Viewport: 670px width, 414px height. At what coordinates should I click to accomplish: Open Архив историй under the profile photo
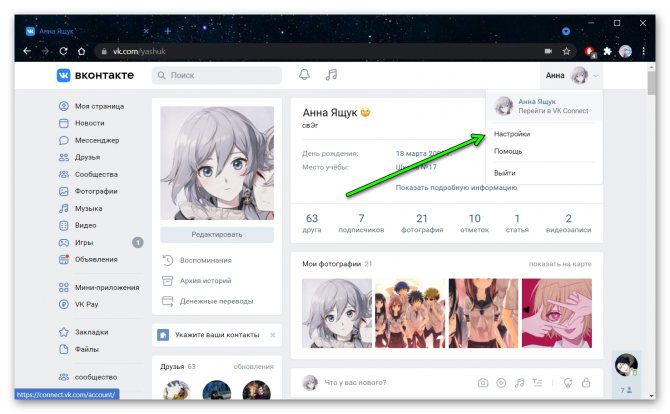(x=205, y=281)
